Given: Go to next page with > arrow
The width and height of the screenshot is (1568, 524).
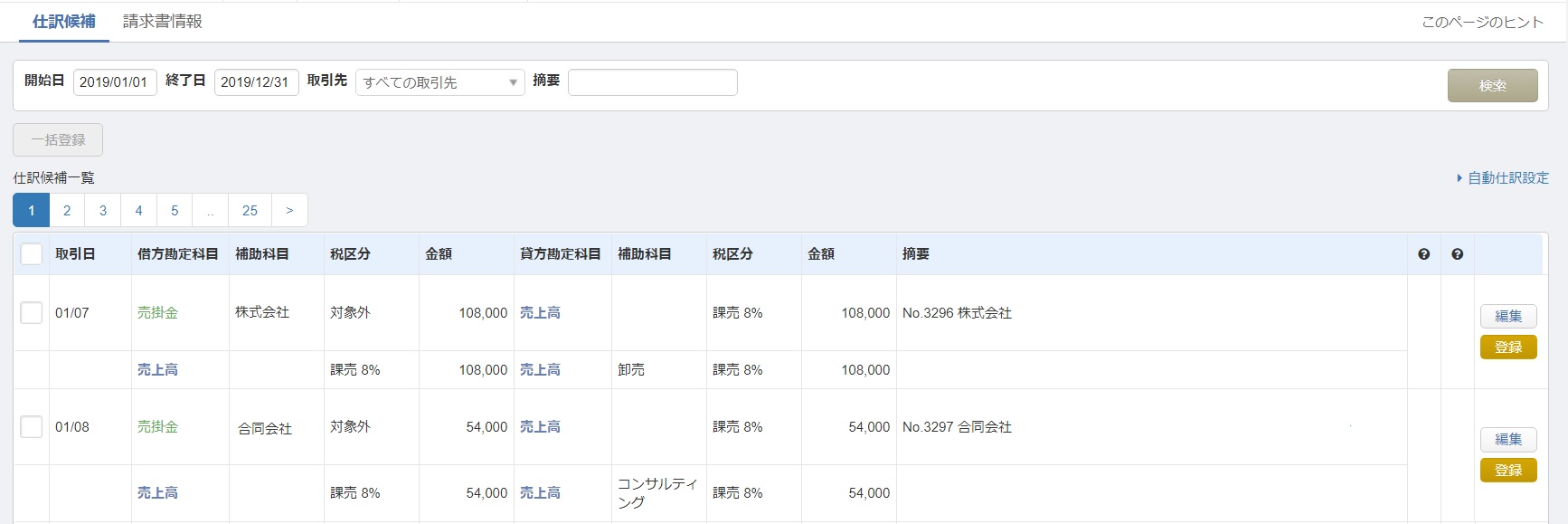Looking at the screenshot, I should coord(289,211).
